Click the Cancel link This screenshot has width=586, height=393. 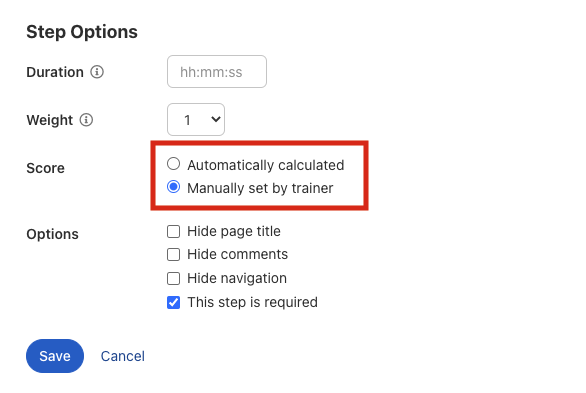(123, 356)
